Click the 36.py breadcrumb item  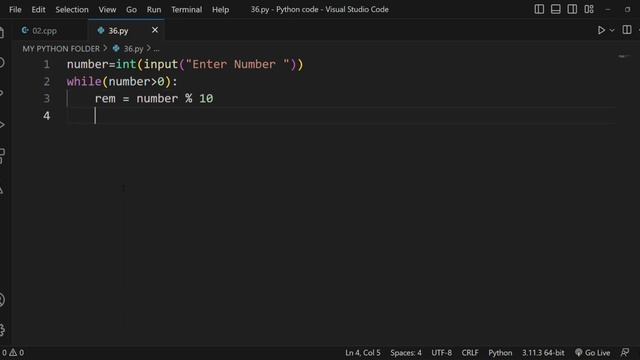point(129,49)
